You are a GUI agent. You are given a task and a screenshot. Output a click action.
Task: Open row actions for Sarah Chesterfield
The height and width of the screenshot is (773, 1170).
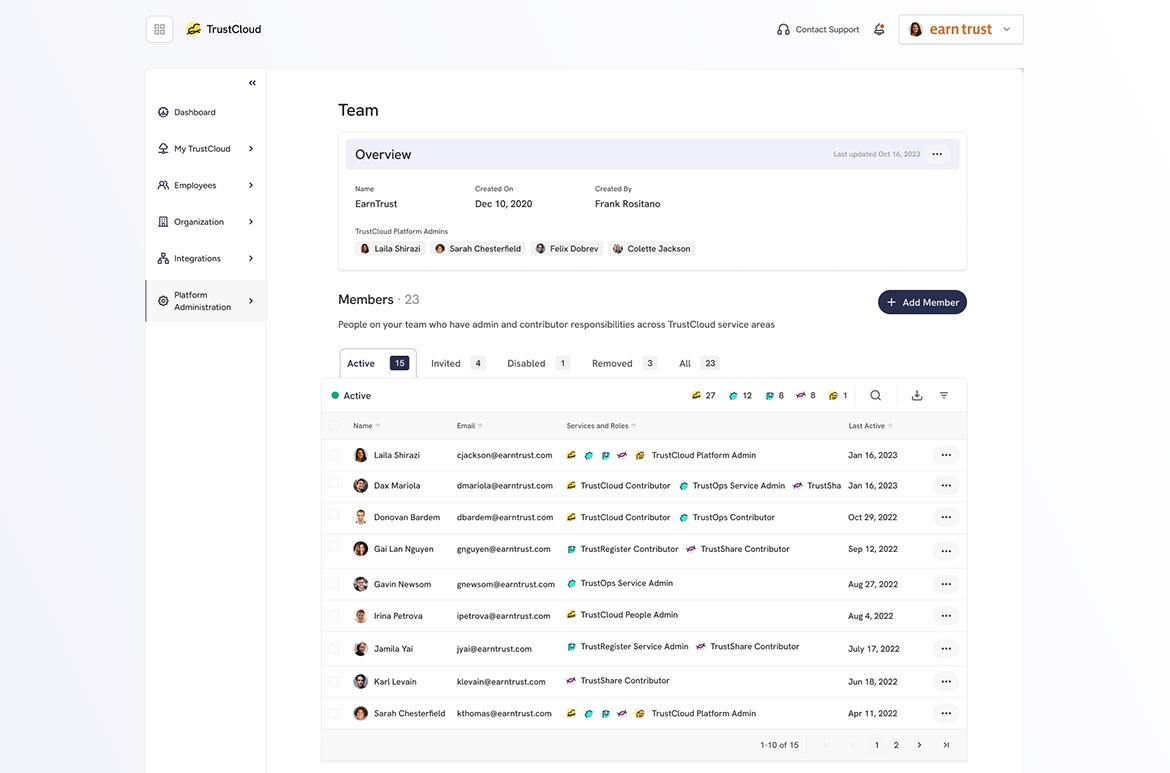946,713
